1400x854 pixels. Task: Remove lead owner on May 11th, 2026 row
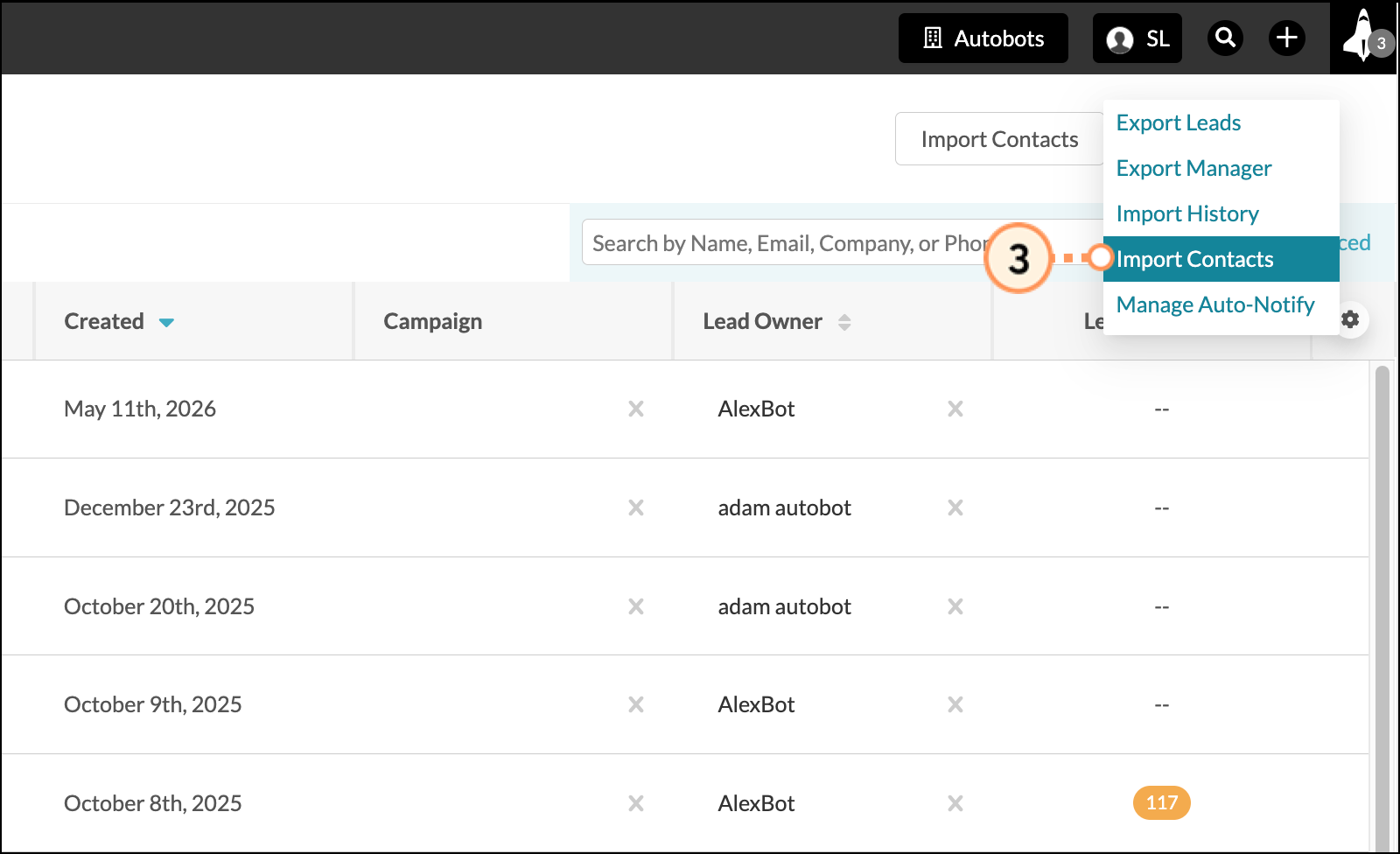click(x=955, y=409)
